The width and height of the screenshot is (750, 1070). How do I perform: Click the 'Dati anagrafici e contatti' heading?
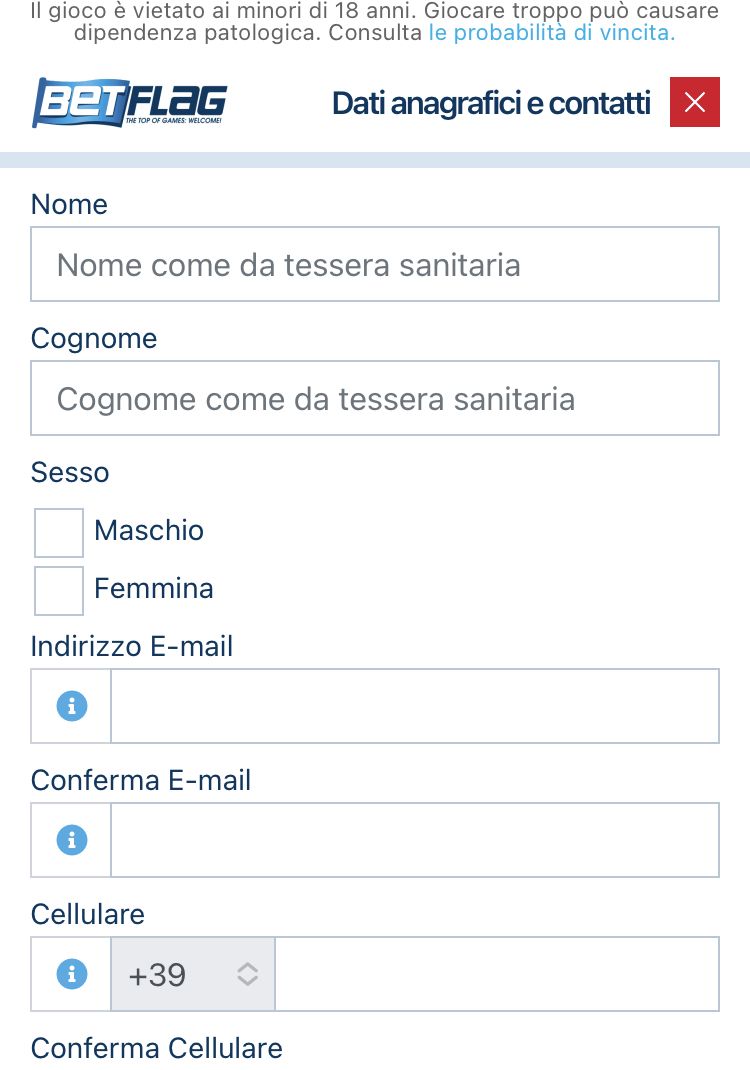(491, 103)
